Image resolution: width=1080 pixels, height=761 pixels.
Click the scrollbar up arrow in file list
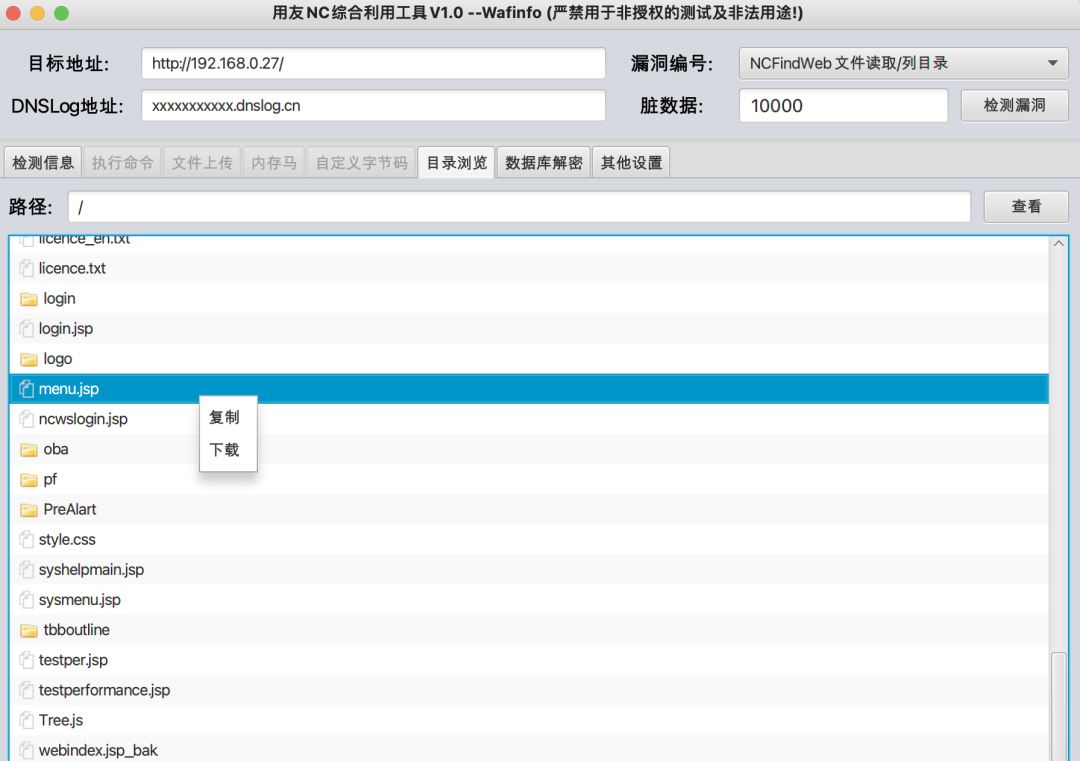pos(1059,244)
